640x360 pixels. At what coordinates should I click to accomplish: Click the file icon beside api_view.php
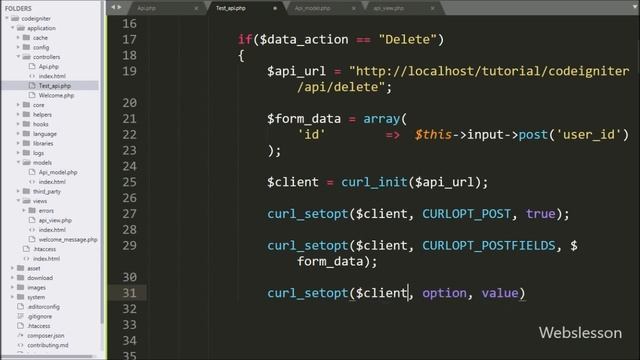pos(32,220)
